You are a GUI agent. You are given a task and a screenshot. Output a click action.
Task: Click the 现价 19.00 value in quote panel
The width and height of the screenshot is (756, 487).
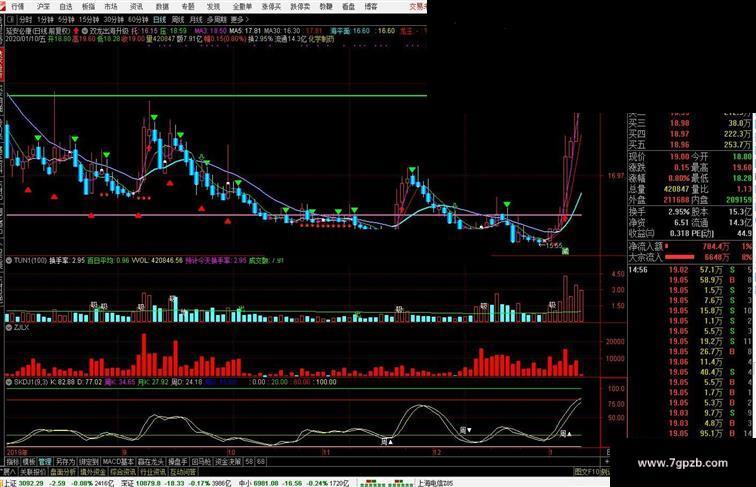[x=679, y=157]
